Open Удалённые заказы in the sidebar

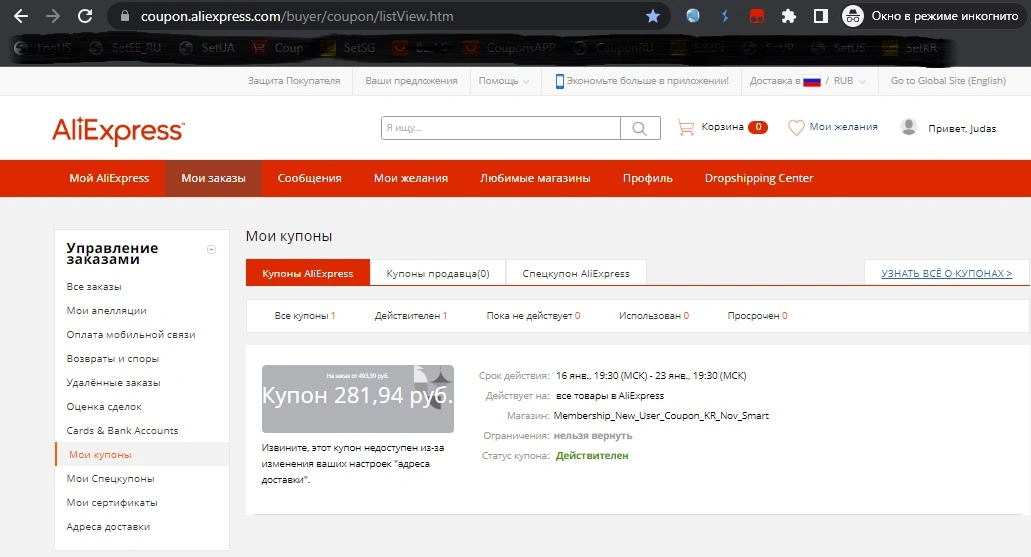coord(113,383)
